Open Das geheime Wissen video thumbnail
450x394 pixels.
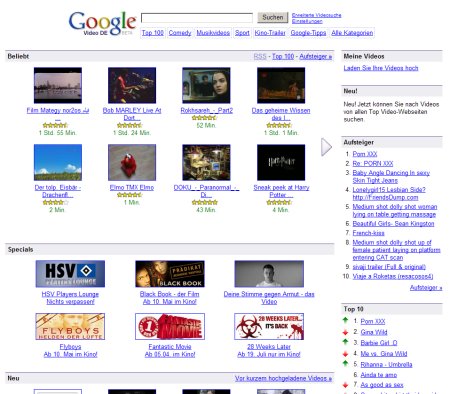point(281,85)
